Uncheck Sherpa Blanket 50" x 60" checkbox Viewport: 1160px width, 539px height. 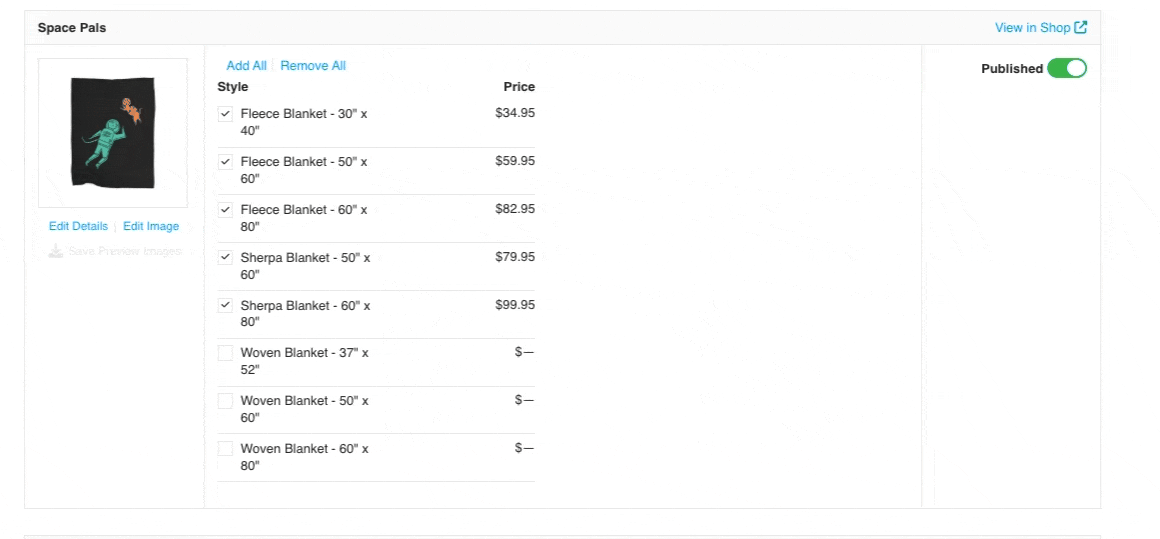coord(226,258)
